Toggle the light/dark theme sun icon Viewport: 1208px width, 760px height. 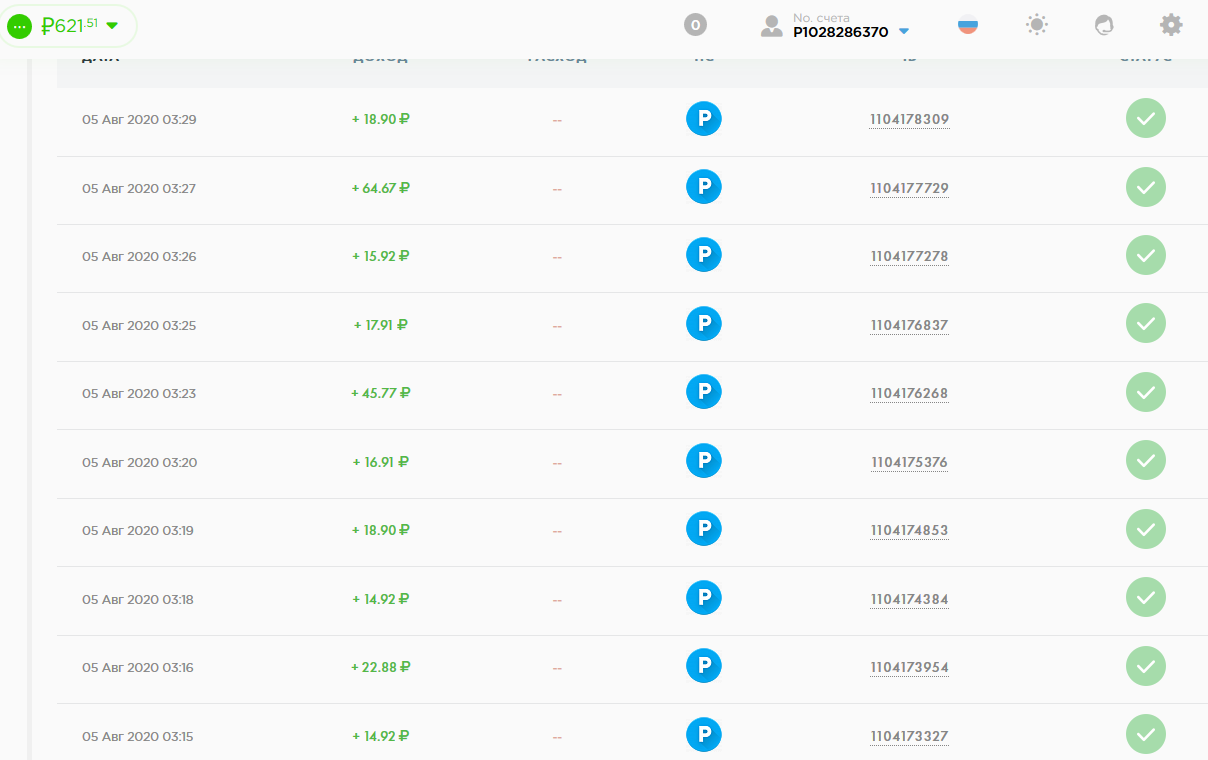[x=1037, y=25]
